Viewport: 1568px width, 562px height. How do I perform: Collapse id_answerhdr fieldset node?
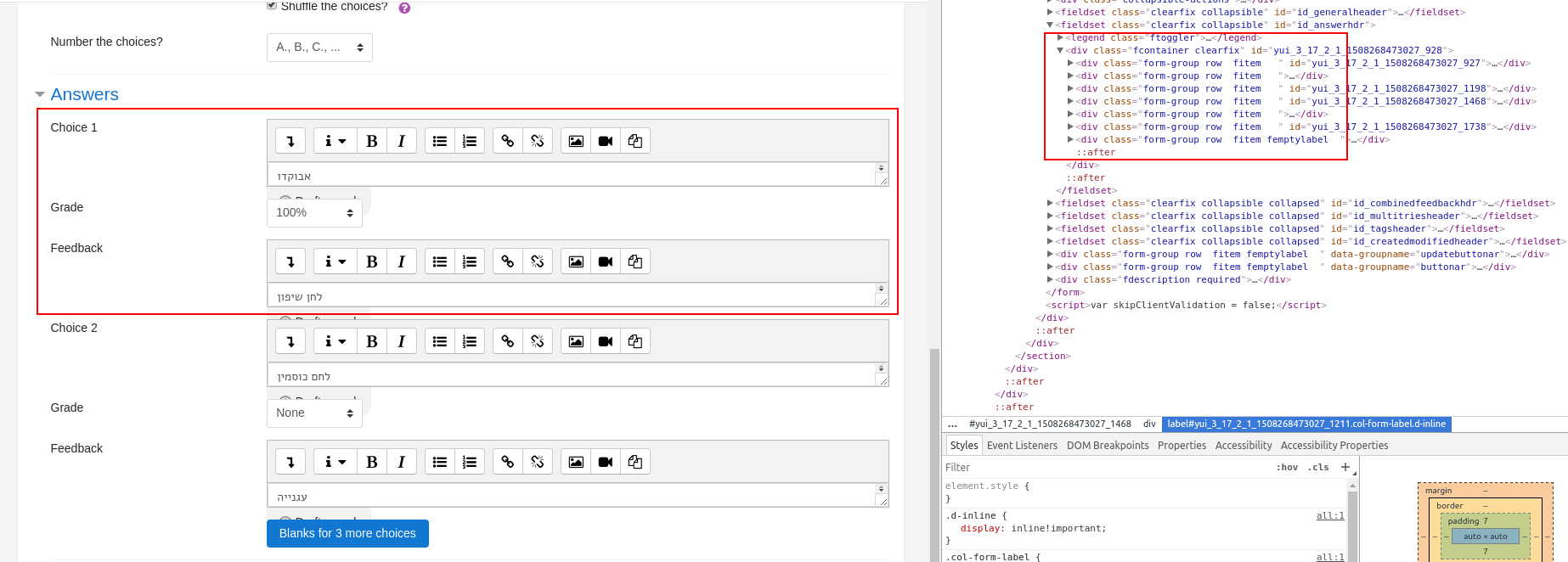[x=1050, y=25]
